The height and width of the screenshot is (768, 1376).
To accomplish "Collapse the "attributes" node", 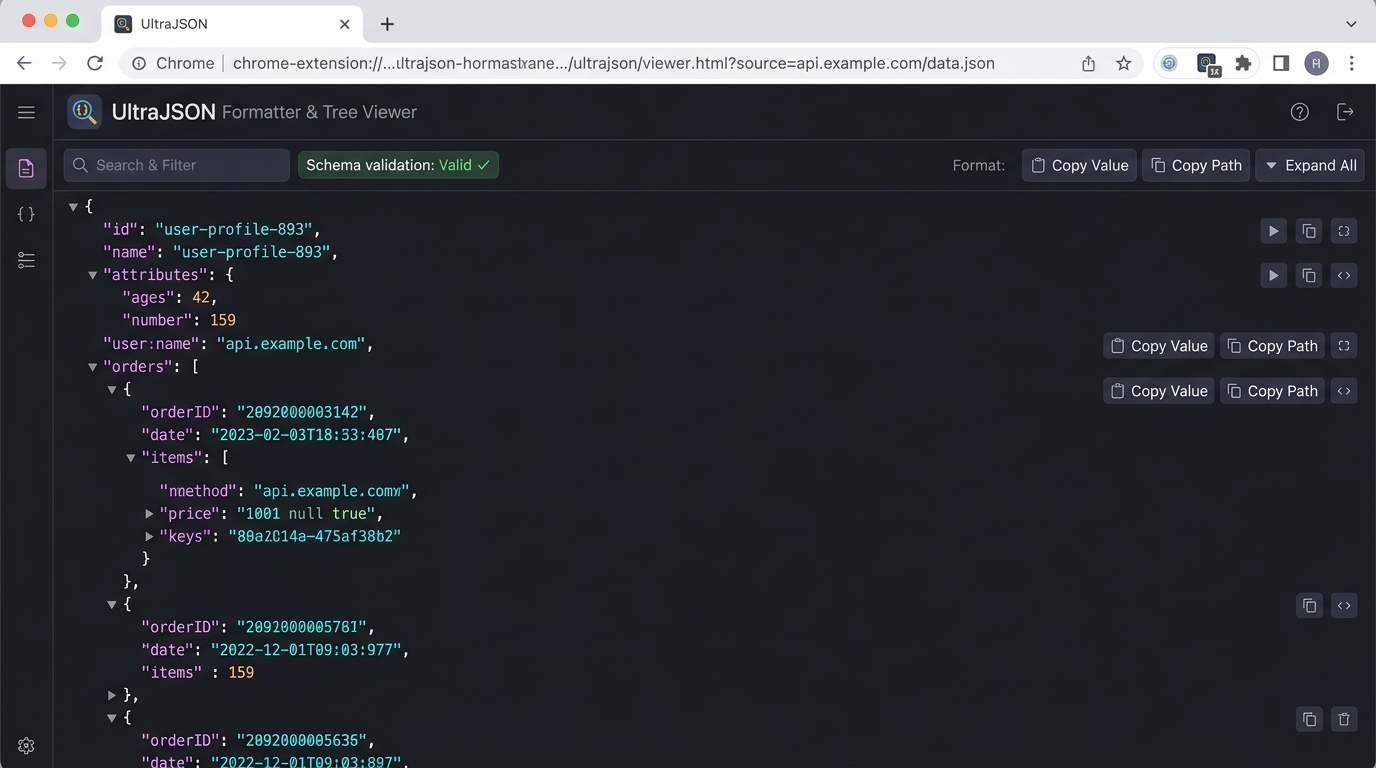I will pyautogui.click(x=92, y=275).
